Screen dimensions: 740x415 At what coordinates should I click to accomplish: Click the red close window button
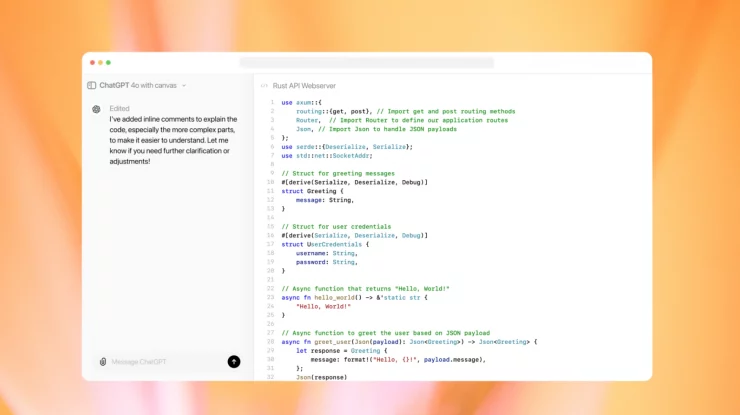92,62
